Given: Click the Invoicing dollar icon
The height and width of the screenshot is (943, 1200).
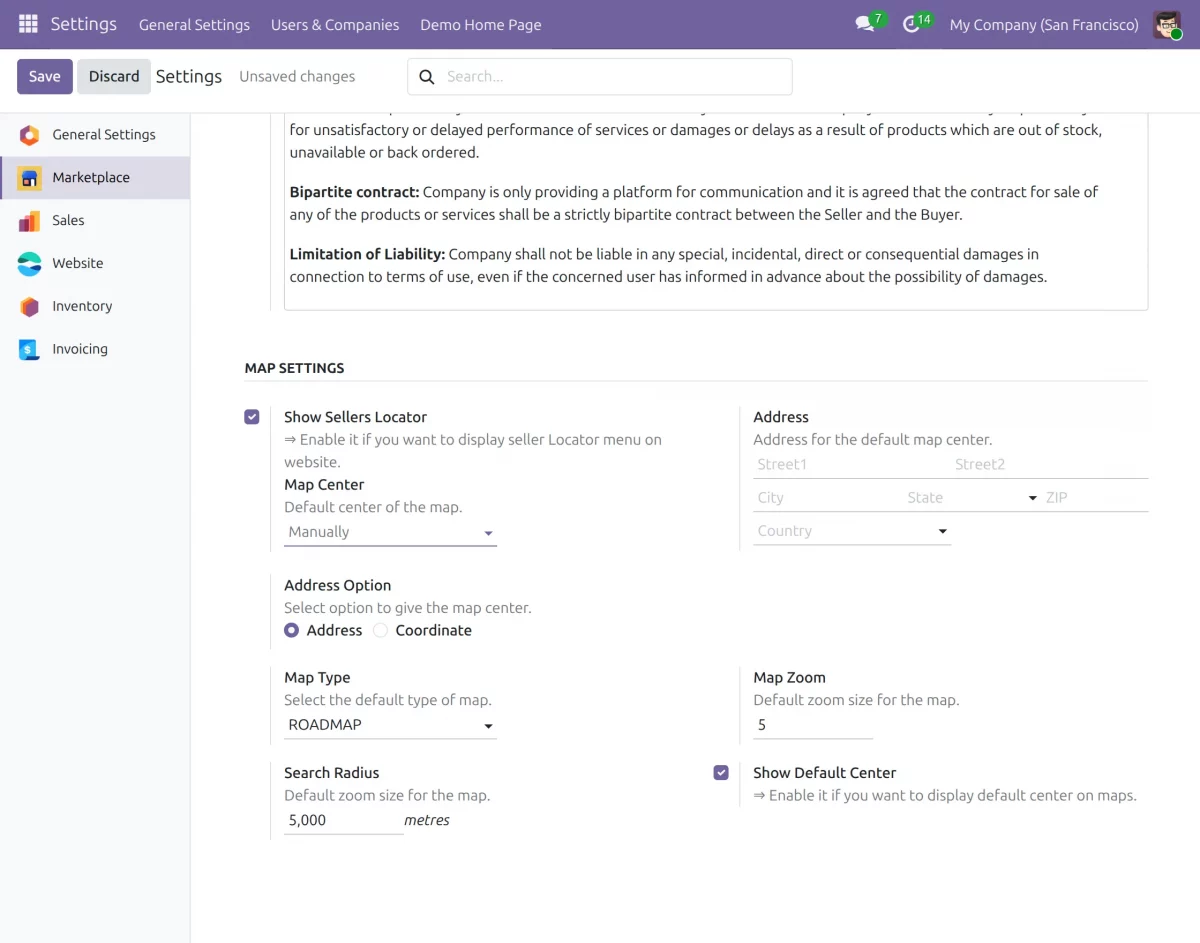Looking at the screenshot, I should tap(29, 350).
